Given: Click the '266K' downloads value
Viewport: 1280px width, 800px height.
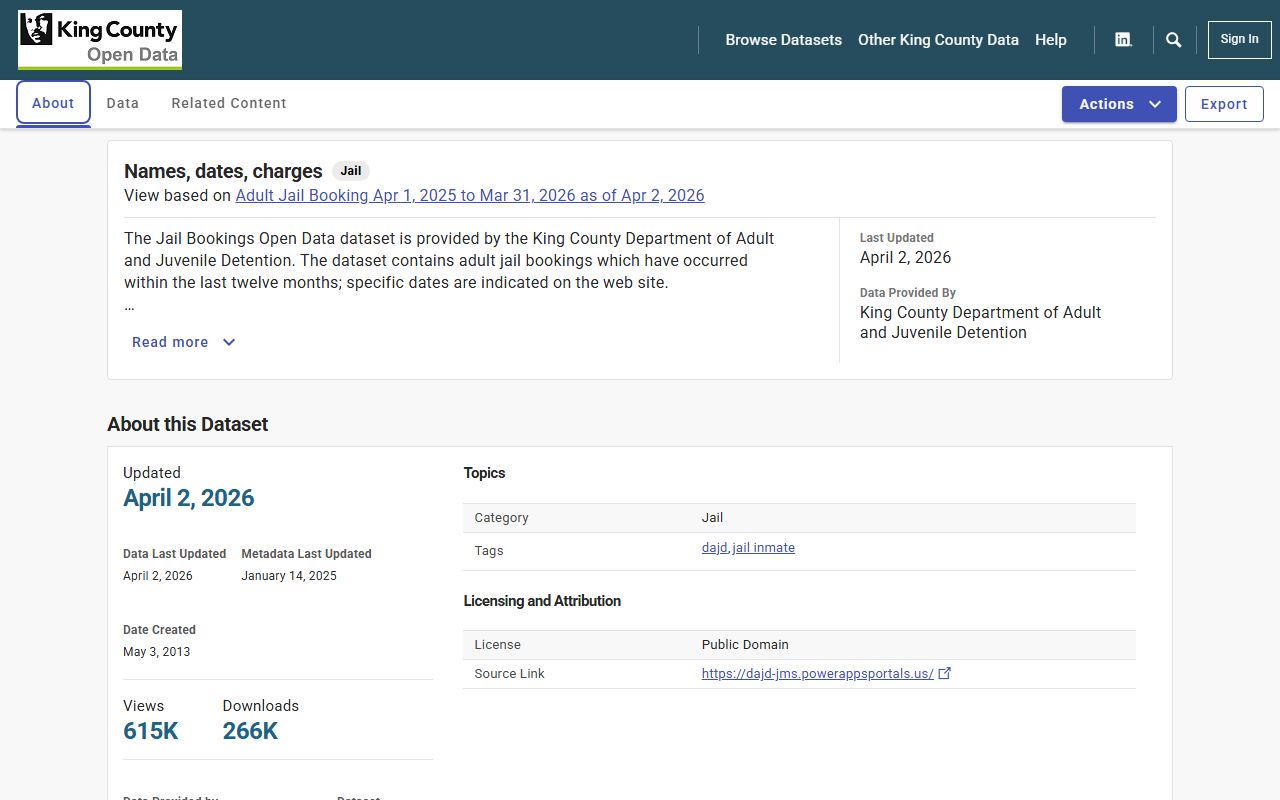Looking at the screenshot, I should click(x=250, y=731).
